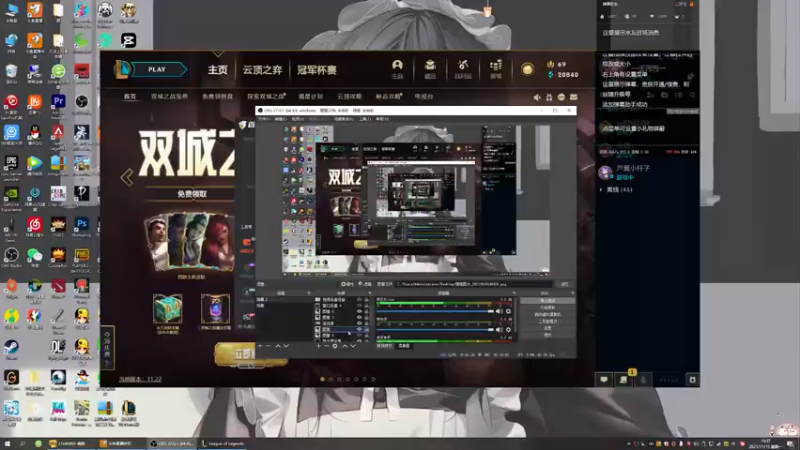Viewport: 800px width, 450px height.
Task: Open the first mixer channel gear settings
Action: click(x=508, y=311)
